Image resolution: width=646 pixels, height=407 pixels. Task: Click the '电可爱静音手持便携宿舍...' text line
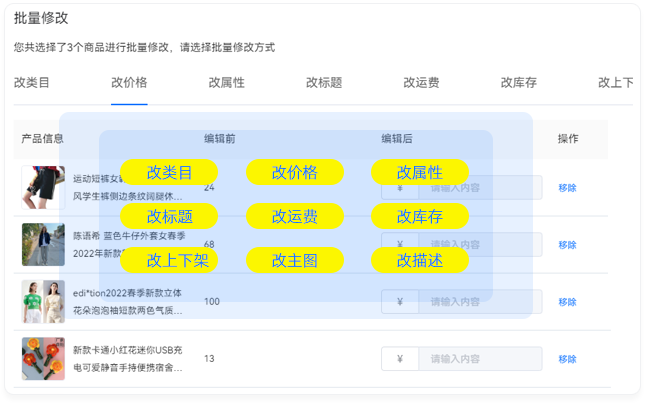click(x=128, y=367)
